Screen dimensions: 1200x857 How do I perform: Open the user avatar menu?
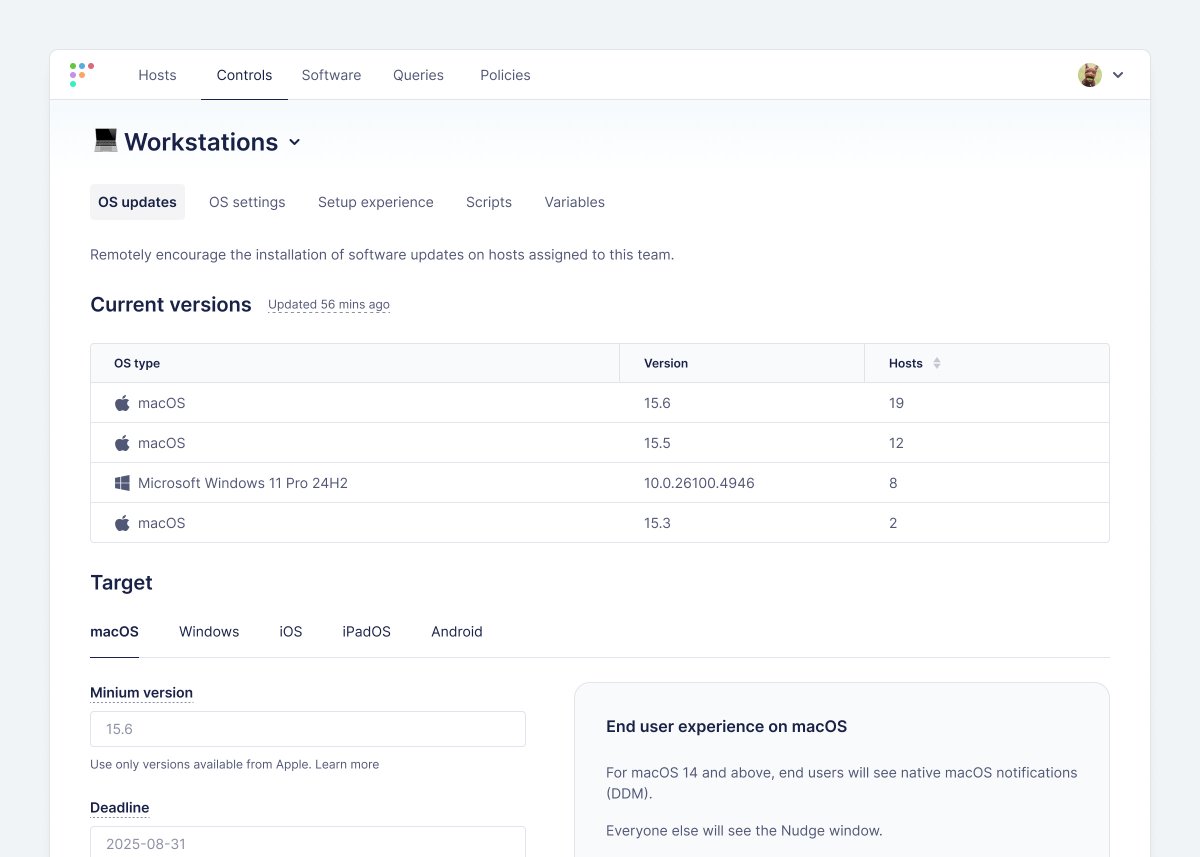pyautogui.click(x=1089, y=75)
